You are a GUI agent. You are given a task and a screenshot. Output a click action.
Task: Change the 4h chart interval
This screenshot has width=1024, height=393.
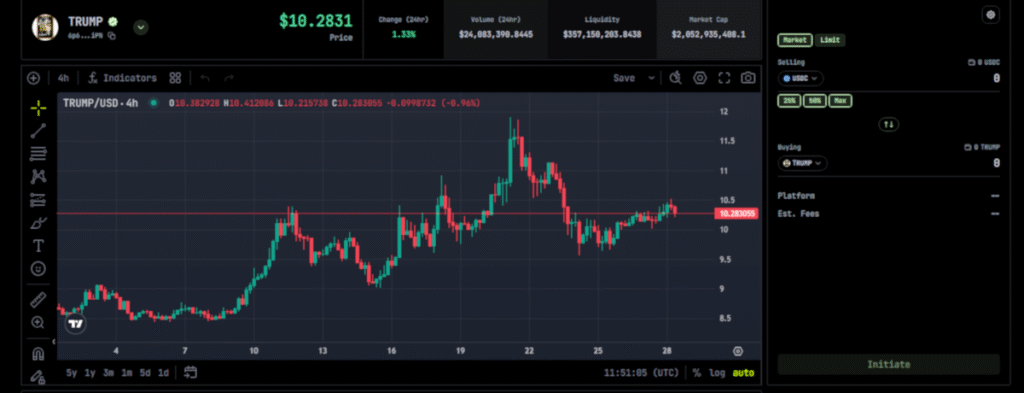point(63,78)
